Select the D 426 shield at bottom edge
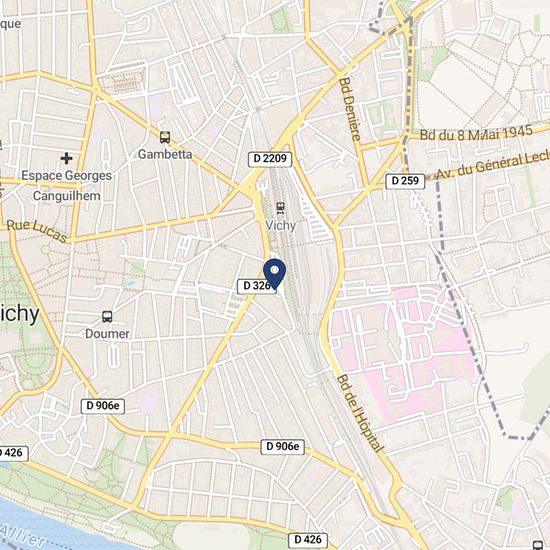Viewport: 550px width, 550px height. (x=308, y=540)
